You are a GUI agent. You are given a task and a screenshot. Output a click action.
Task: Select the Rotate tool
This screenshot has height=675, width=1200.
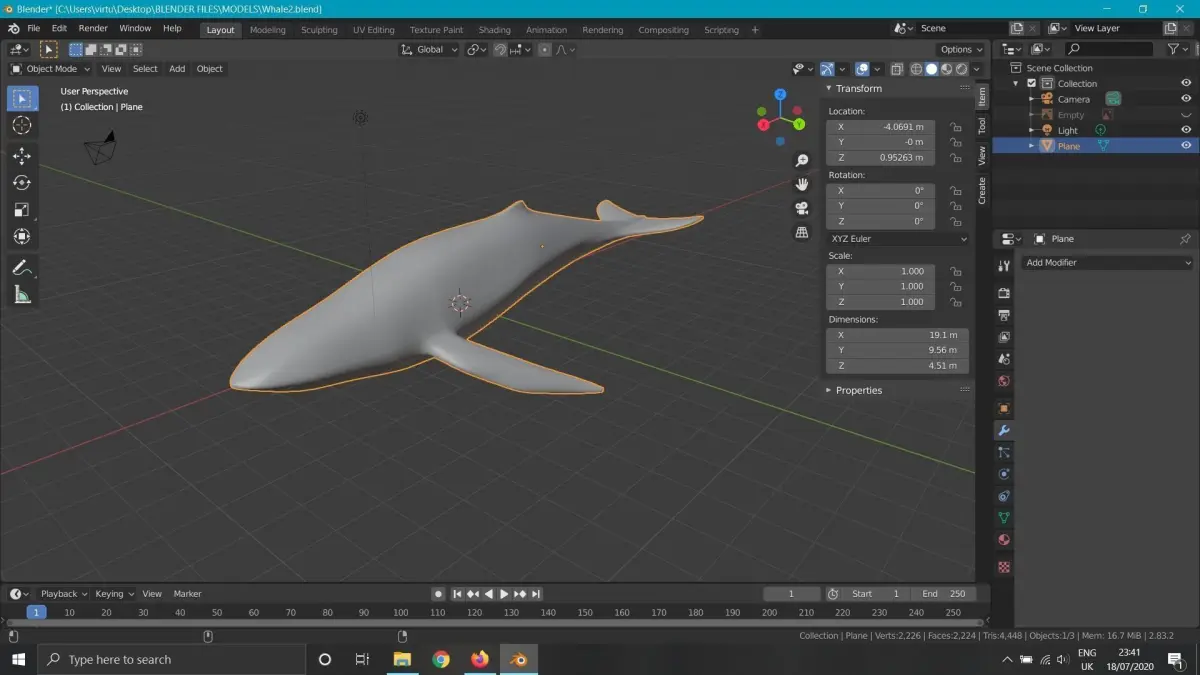point(22,183)
